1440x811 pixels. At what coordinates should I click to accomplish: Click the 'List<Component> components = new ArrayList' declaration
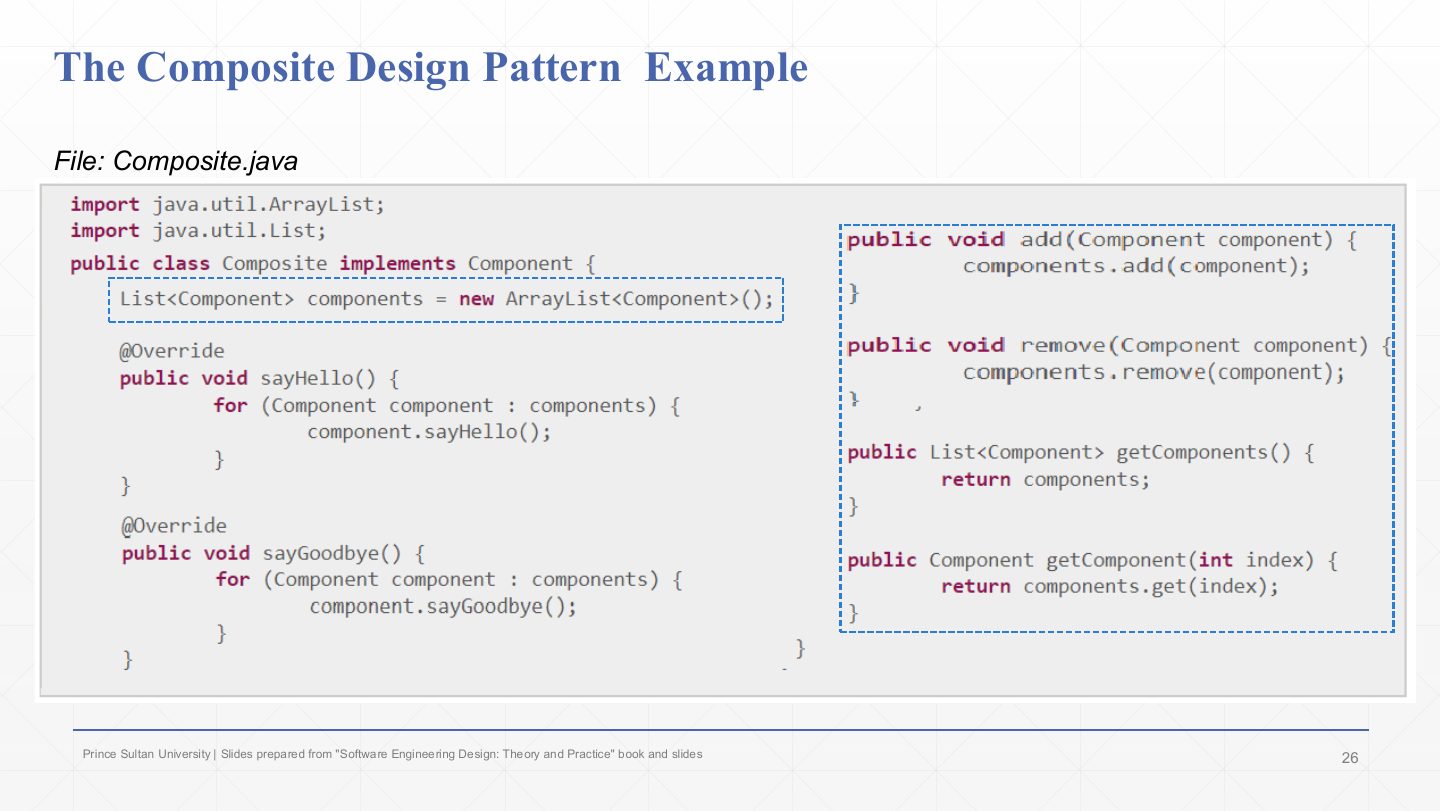(446, 299)
